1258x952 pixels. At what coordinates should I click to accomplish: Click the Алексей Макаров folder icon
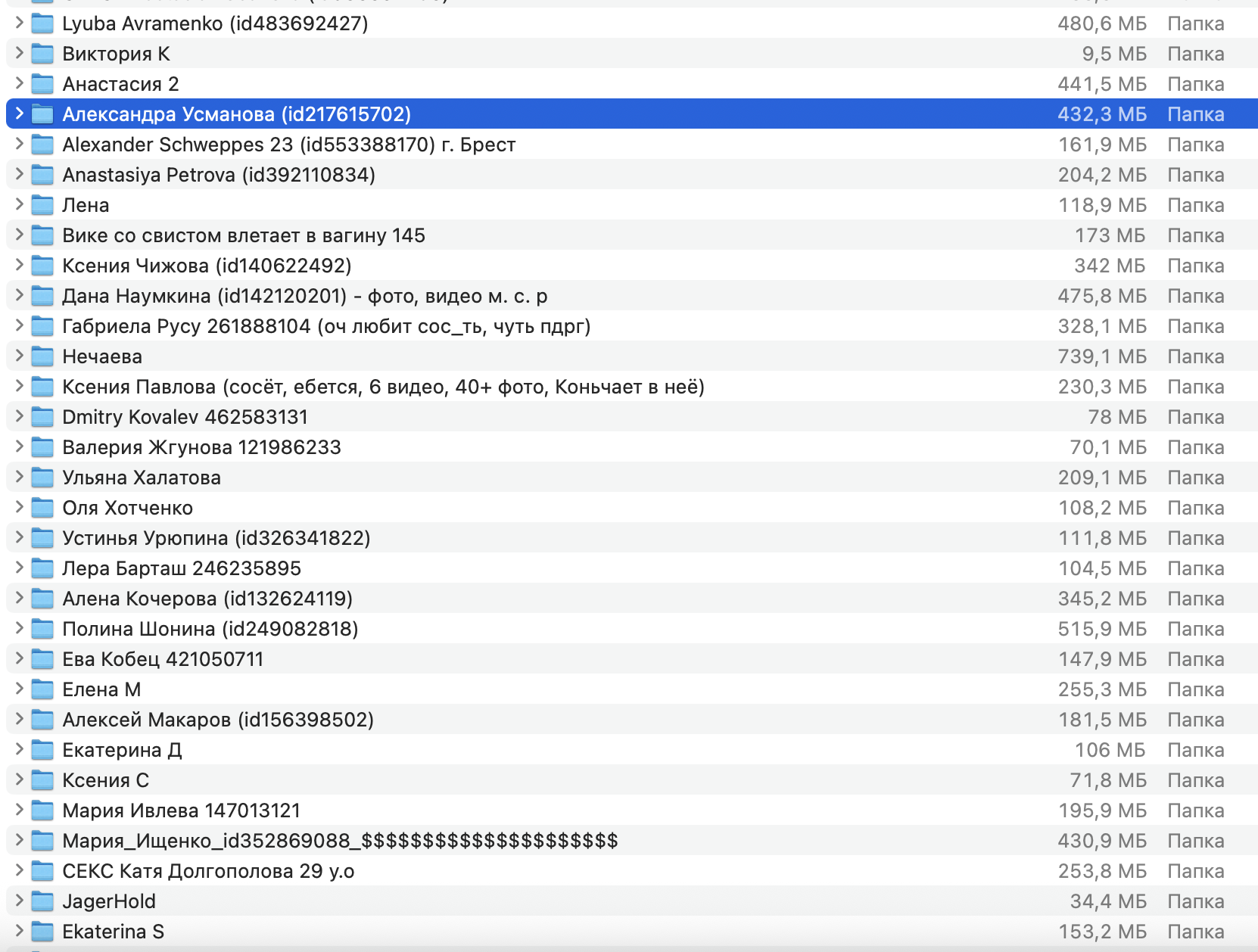click(42, 720)
